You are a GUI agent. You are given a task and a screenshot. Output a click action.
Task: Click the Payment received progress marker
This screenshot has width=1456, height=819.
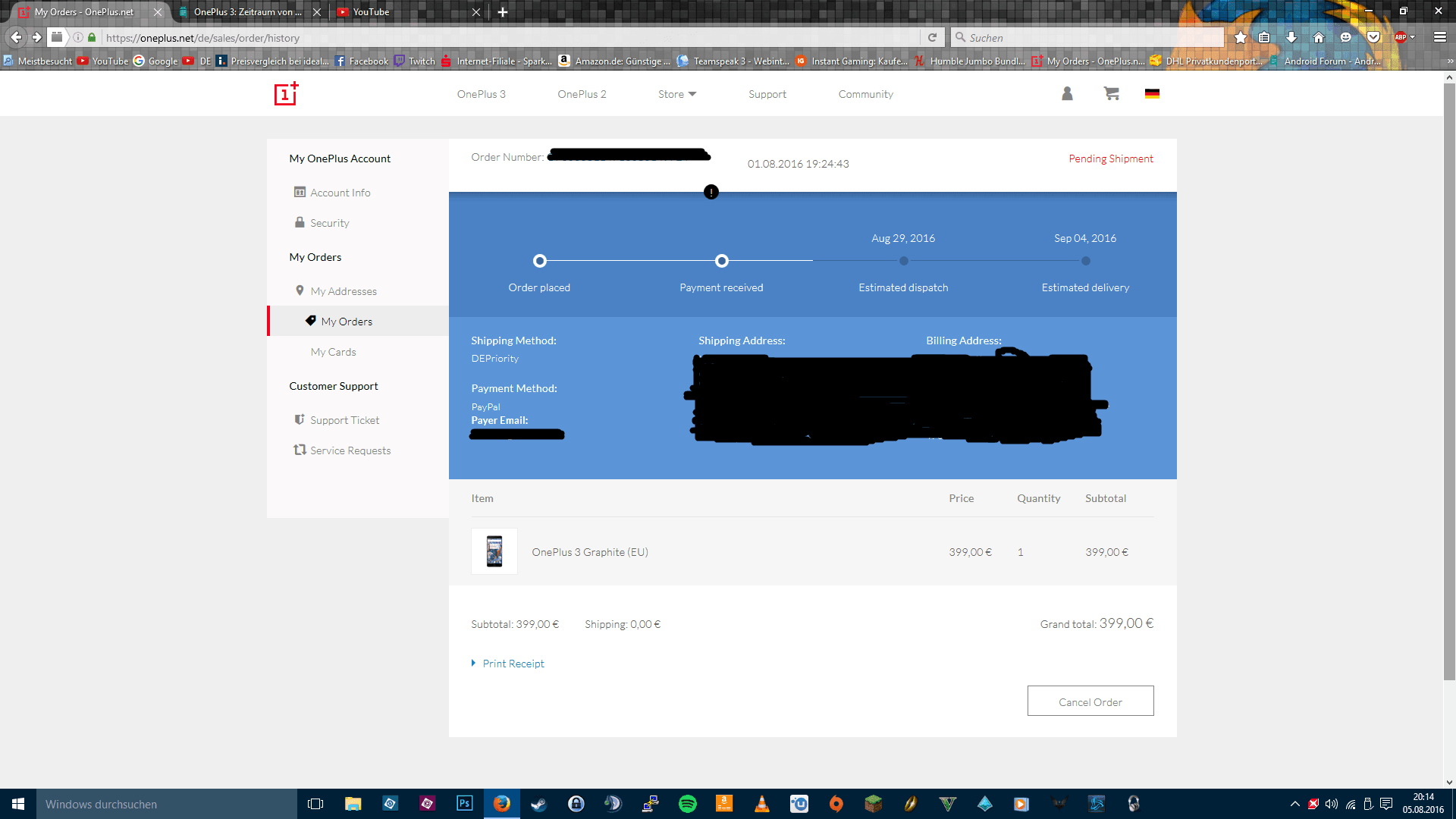pos(721,261)
